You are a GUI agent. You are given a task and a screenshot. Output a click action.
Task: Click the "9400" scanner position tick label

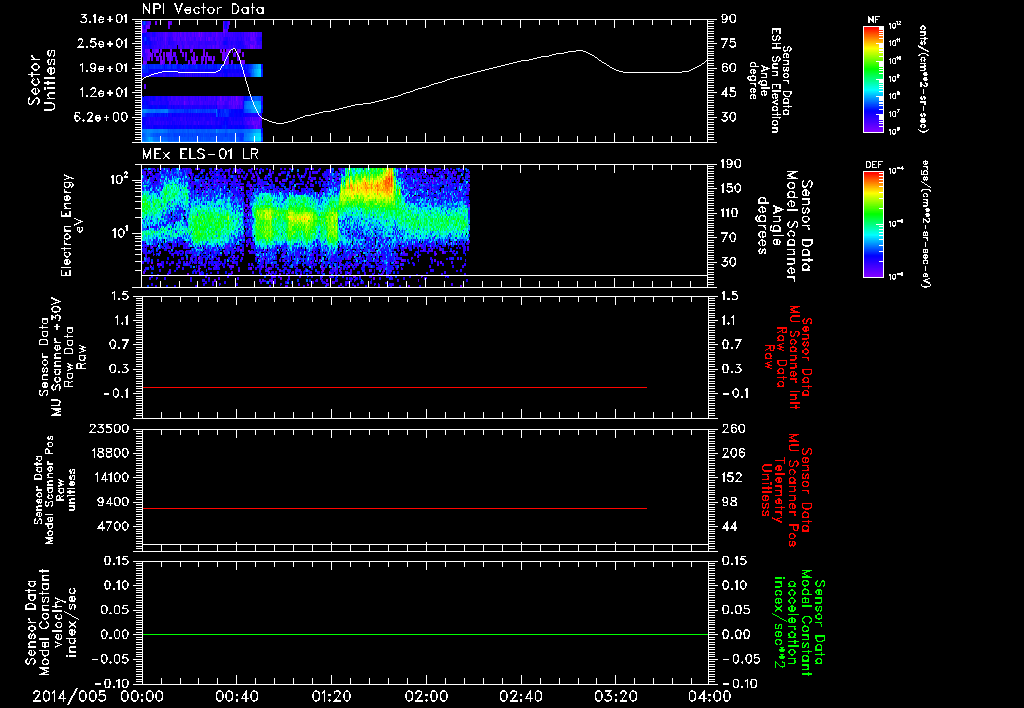pyautogui.click(x=114, y=502)
